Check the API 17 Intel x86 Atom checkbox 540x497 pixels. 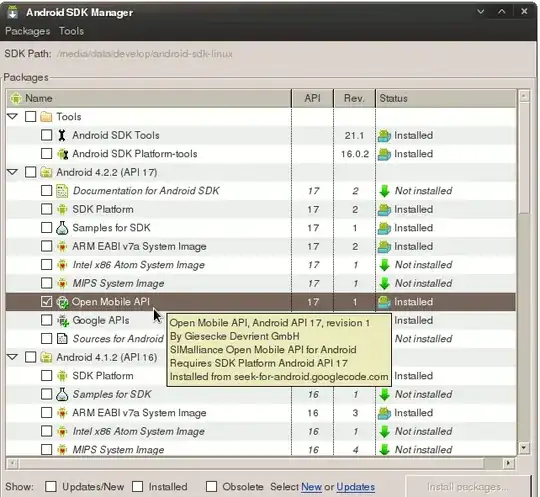[x=46, y=265]
